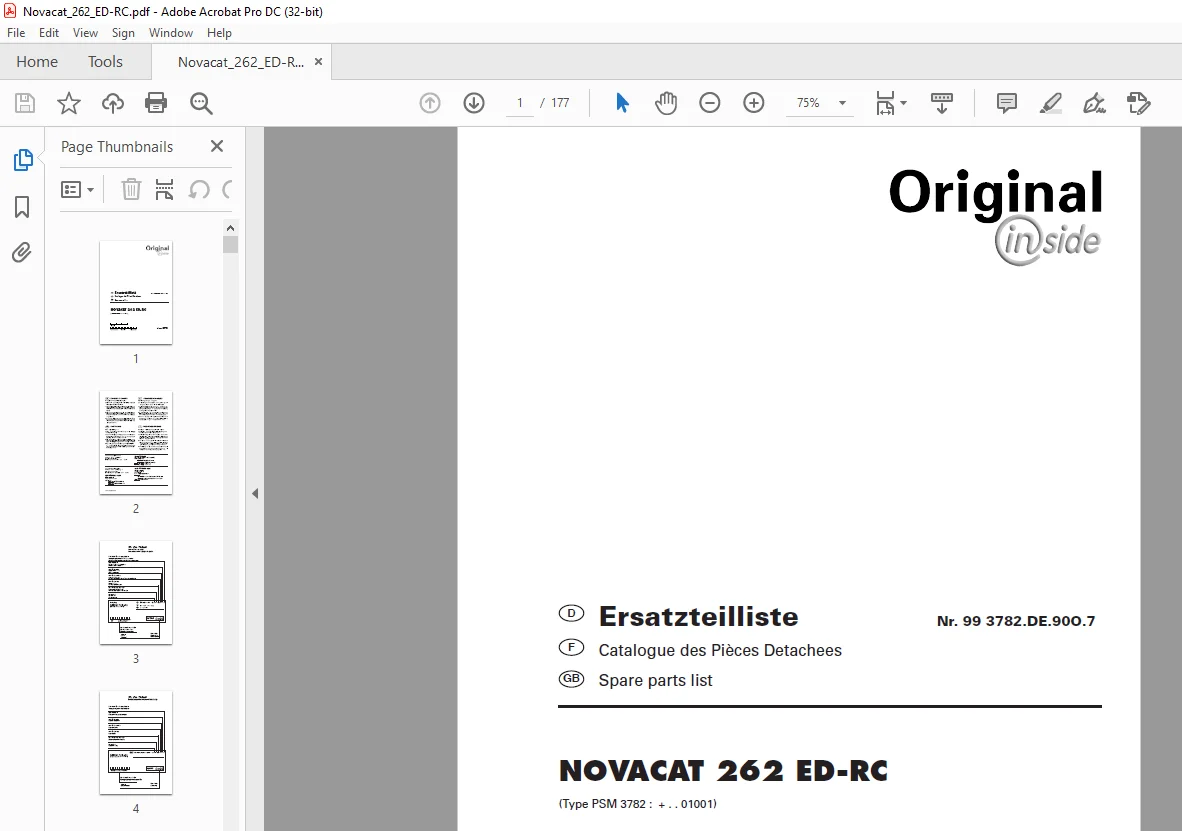Click '(Type PSM 3782 : + . . 01001)' text
The width and height of the screenshot is (1182, 831).
click(638, 804)
